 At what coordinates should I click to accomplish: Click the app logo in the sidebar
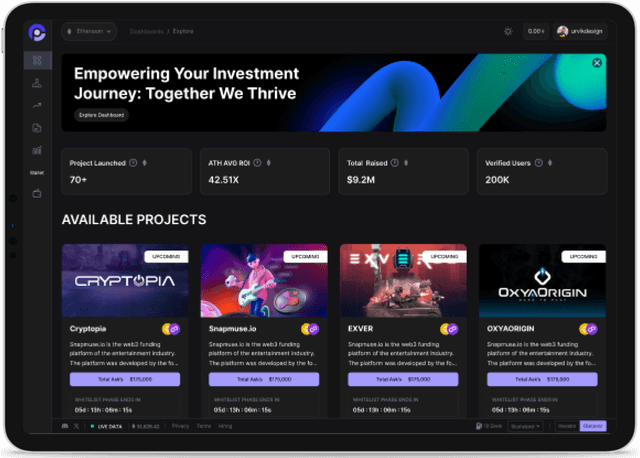[37, 32]
